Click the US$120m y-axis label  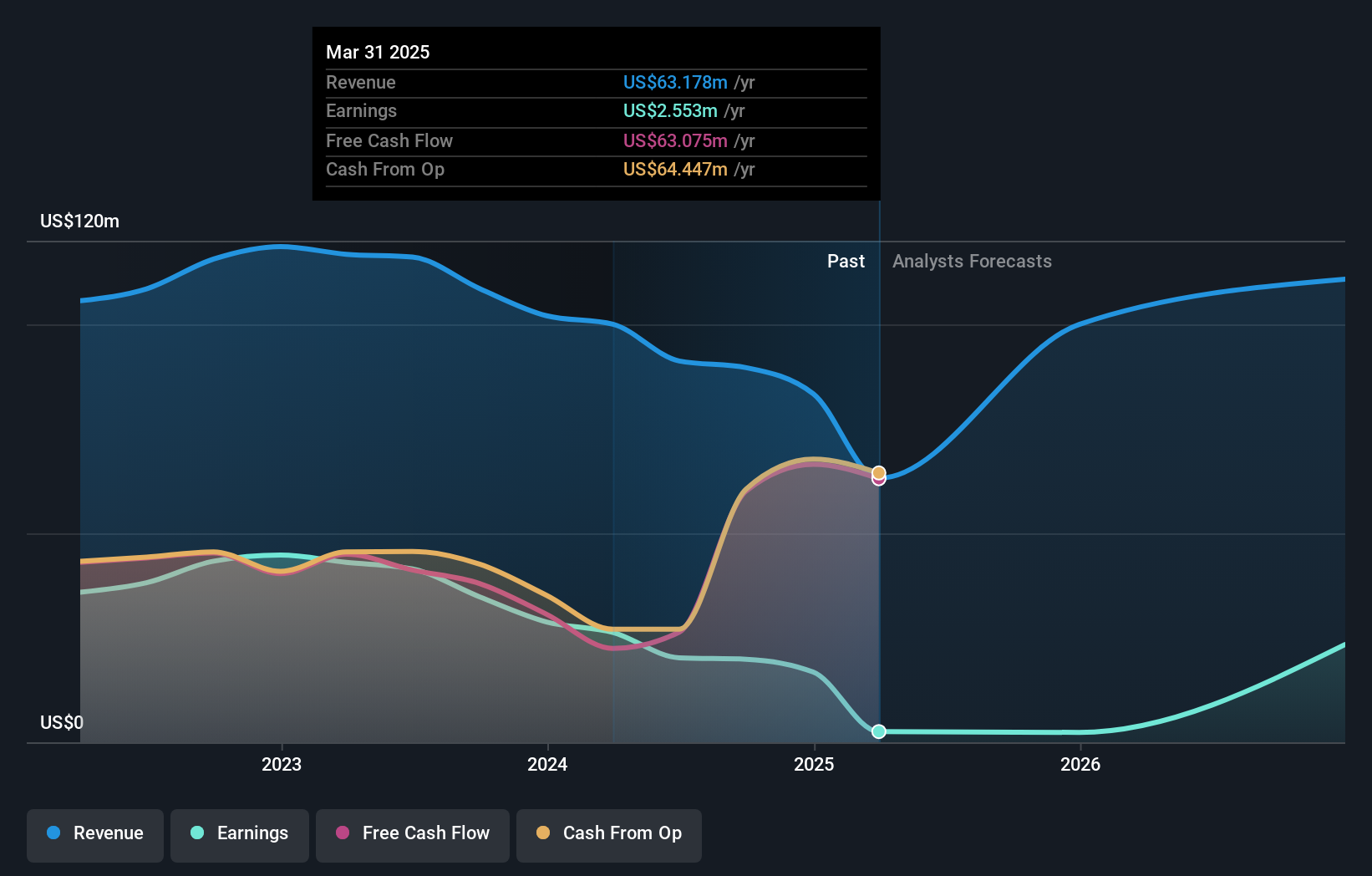[80, 222]
